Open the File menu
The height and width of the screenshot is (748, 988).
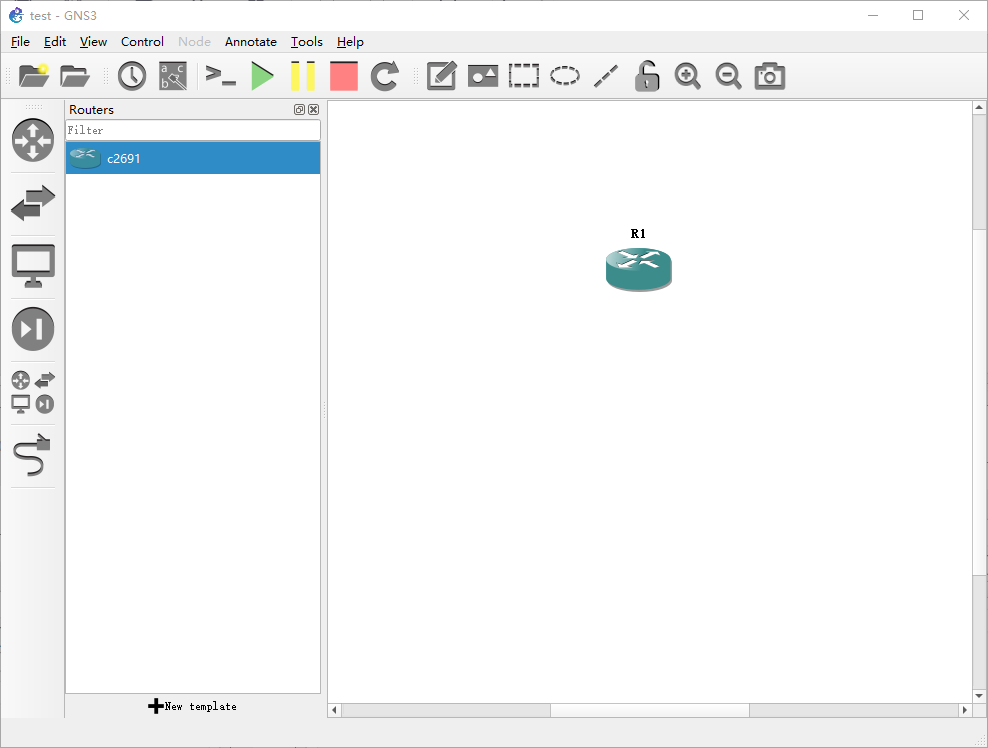pyautogui.click(x=20, y=42)
